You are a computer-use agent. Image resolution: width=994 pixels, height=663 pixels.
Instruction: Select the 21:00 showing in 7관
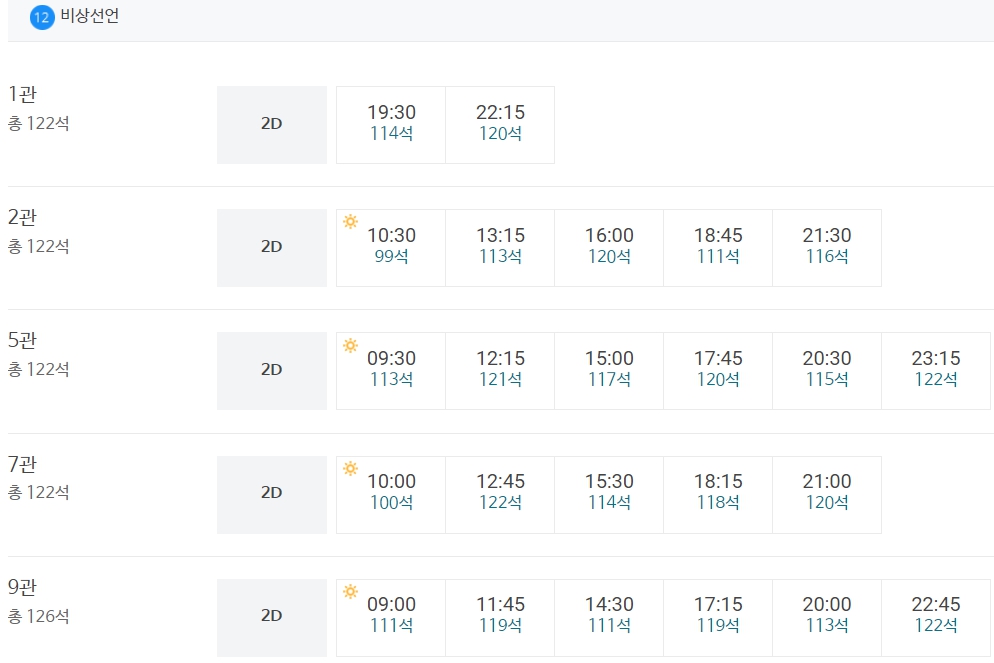tap(827, 495)
